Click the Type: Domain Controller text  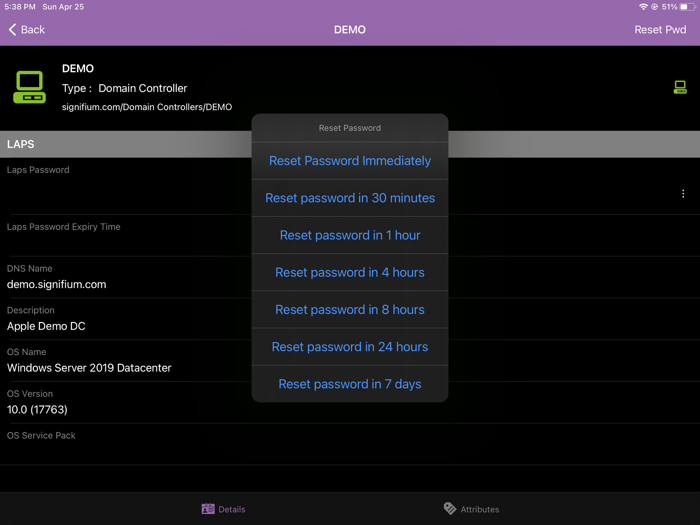point(125,88)
